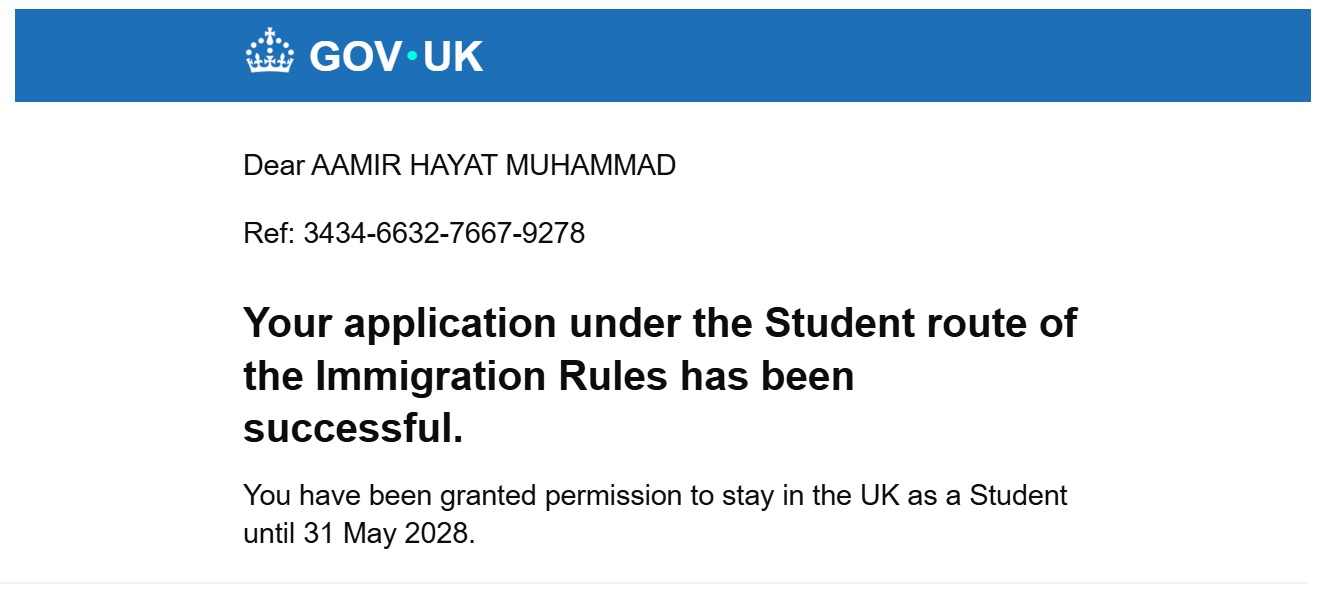
Task: Click the word "Dear" in greeting
Action: (273, 165)
